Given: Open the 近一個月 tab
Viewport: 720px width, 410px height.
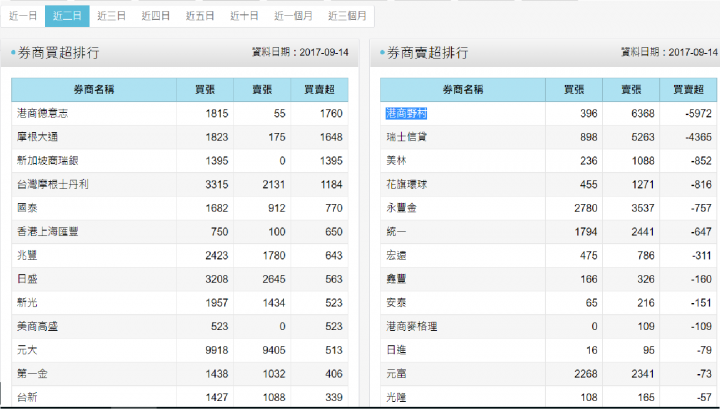Looking at the screenshot, I should click(293, 16).
